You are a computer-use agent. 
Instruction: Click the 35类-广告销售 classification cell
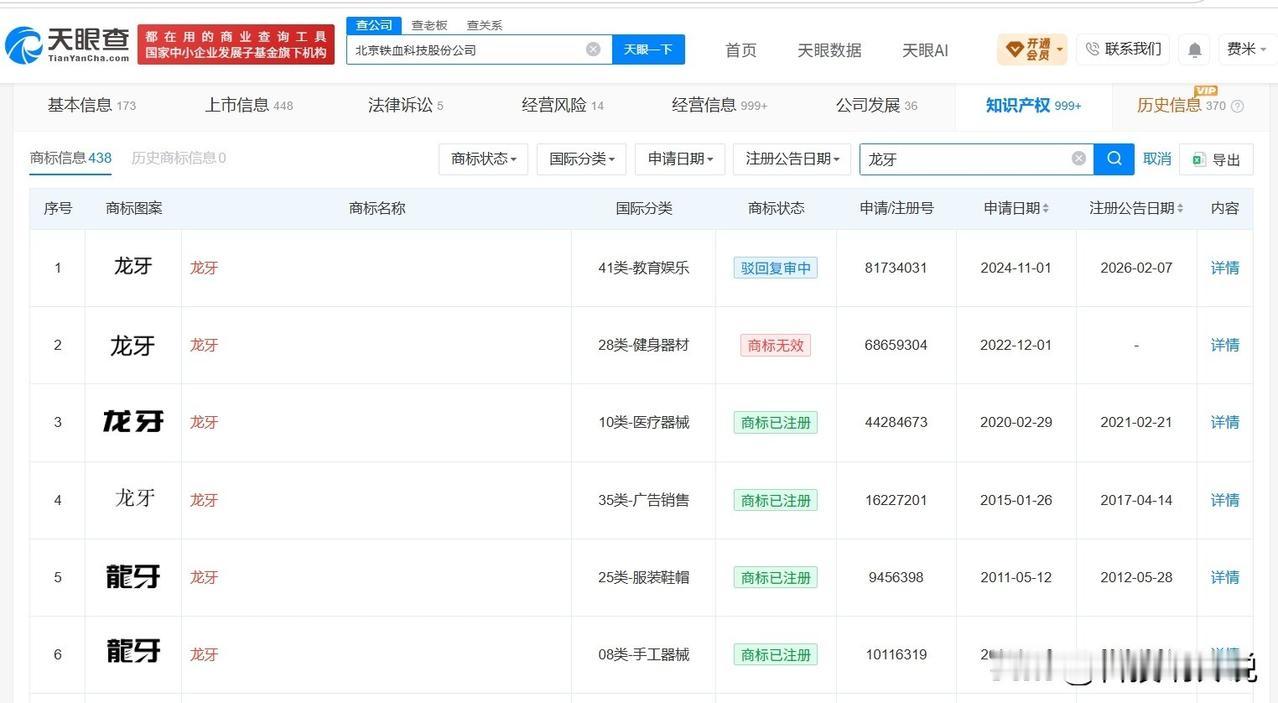click(644, 500)
